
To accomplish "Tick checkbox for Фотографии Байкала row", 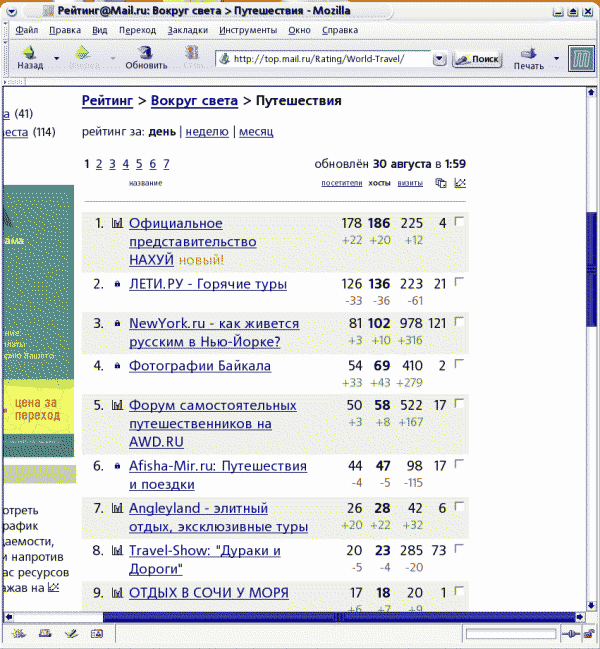I will coord(459,364).
